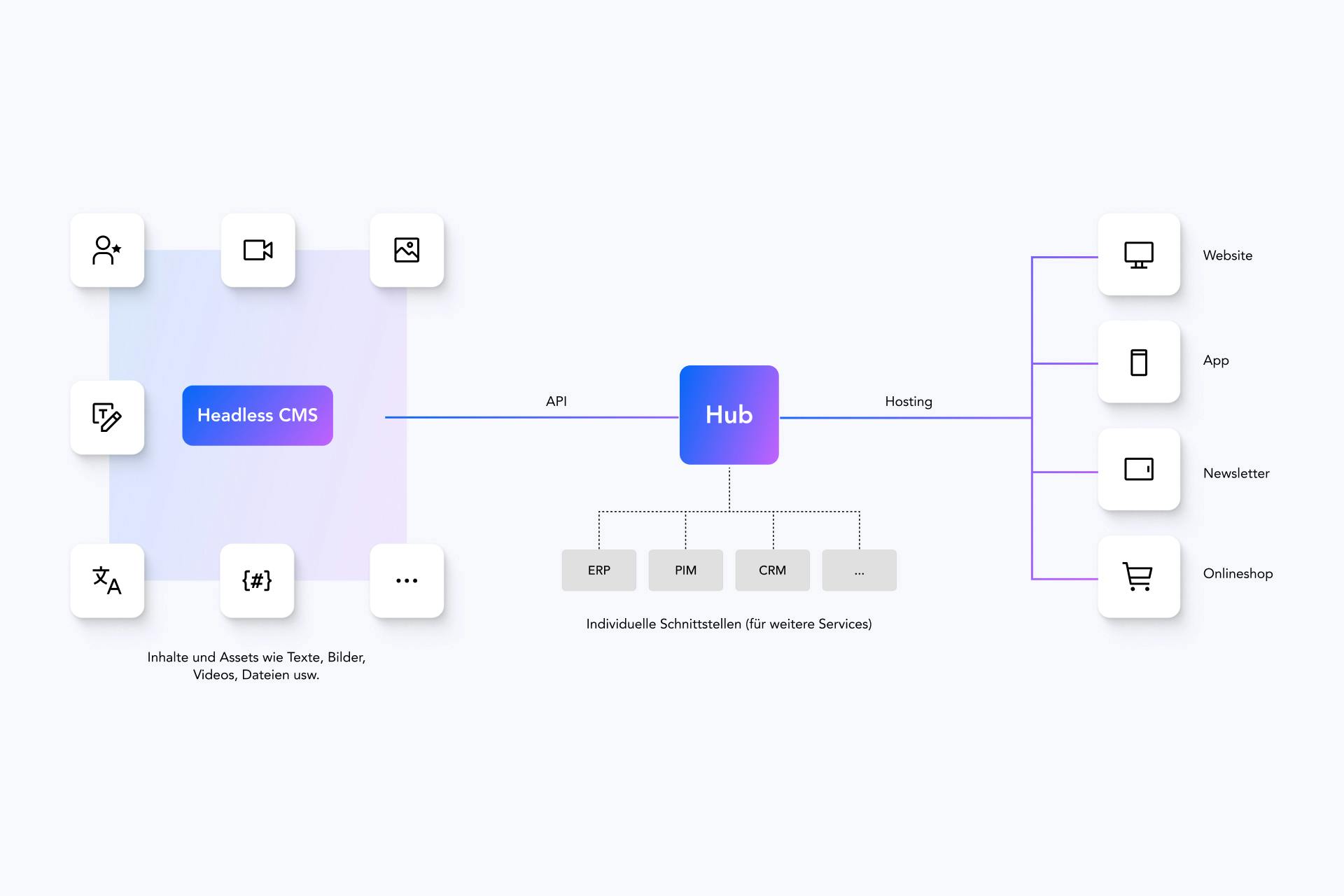1344x896 pixels.
Task: Click the API connection label
Action: tap(556, 401)
